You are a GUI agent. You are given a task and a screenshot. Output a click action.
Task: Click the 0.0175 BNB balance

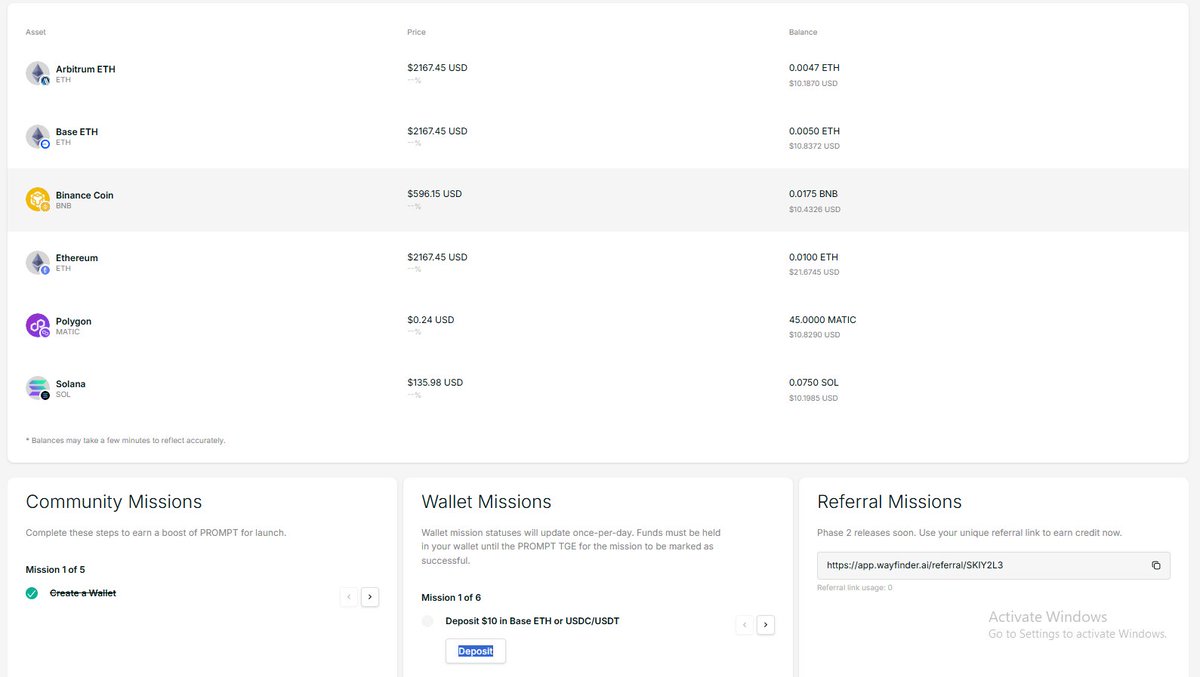(x=814, y=194)
